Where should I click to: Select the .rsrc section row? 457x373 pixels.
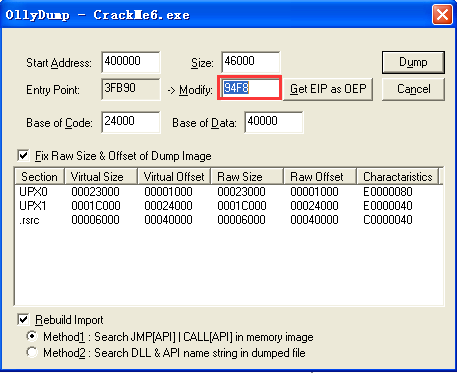point(229,220)
